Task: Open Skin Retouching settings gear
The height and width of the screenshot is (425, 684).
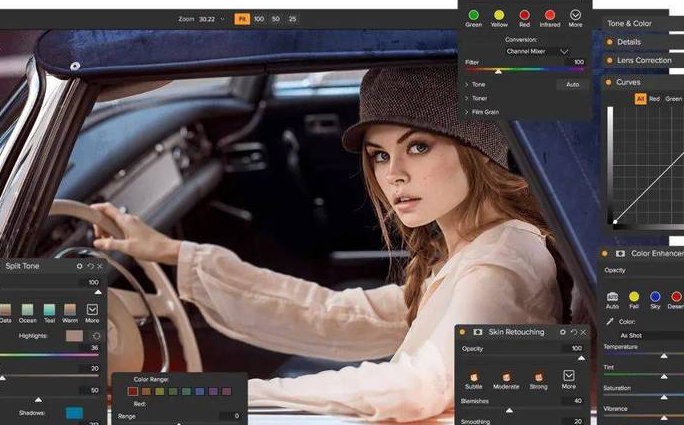Action: coord(563,332)
